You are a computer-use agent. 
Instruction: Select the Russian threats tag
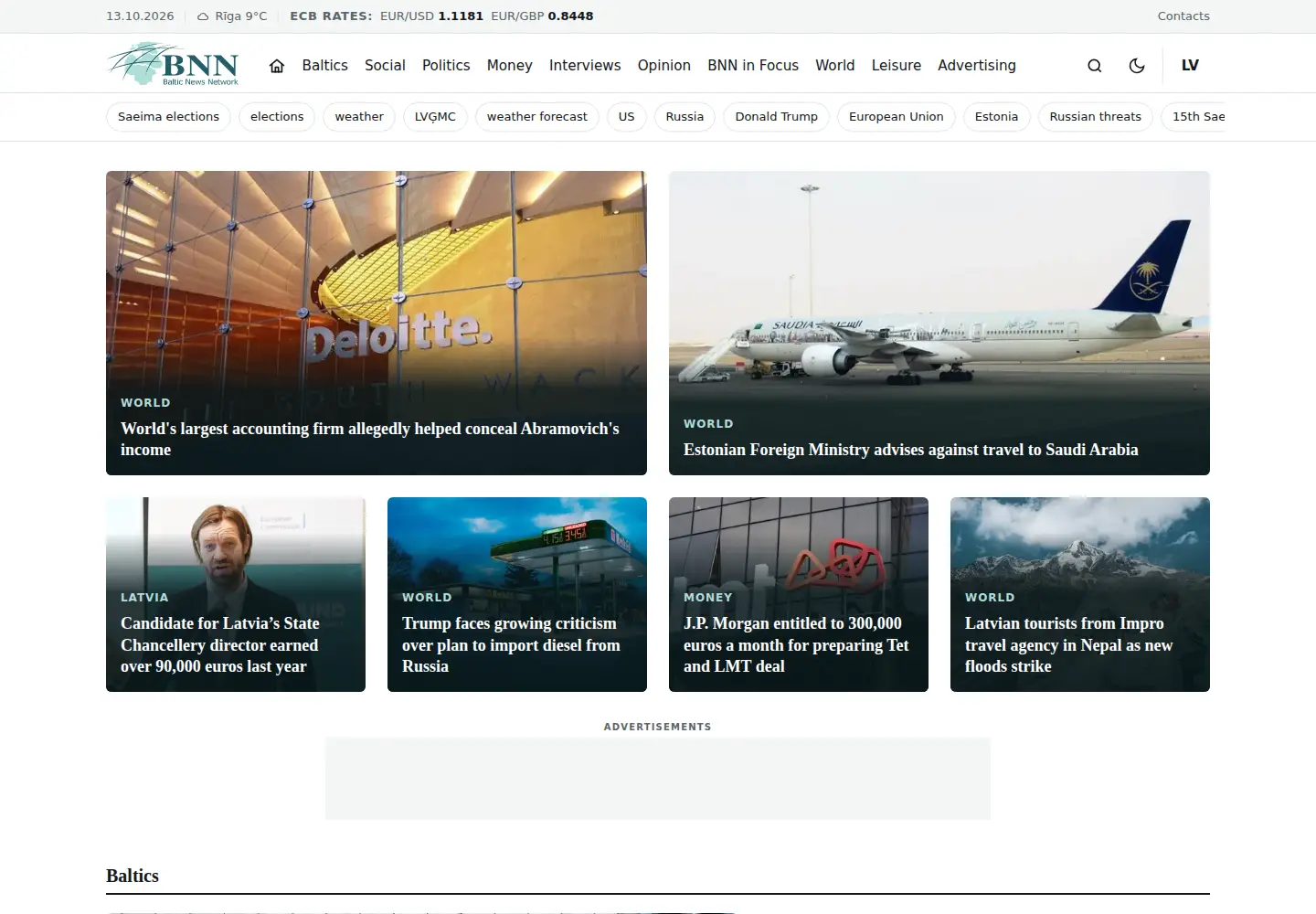point(1095,117)
